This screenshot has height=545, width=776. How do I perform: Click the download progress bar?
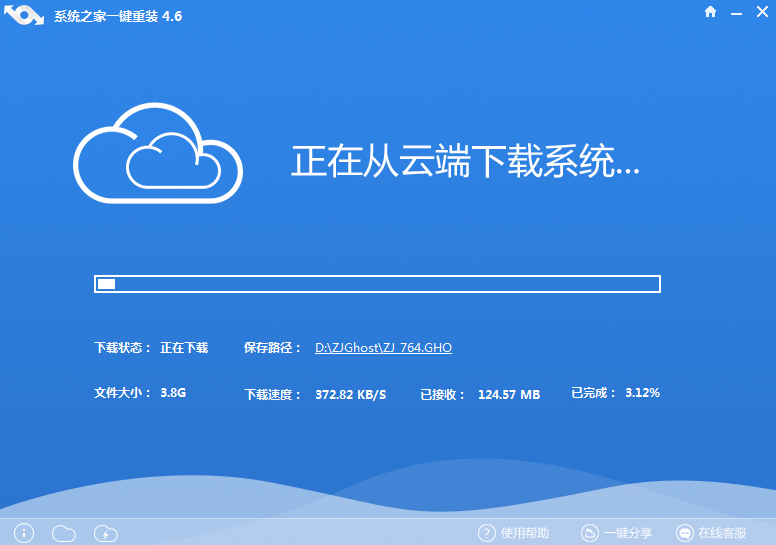(x=377, y=284)
